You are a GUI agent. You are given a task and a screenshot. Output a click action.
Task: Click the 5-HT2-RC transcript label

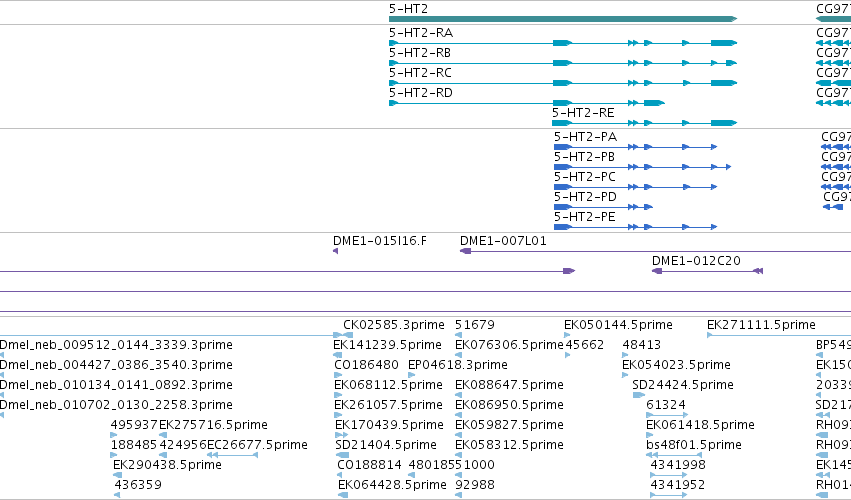pyautogui.click(x=420, y=73)
